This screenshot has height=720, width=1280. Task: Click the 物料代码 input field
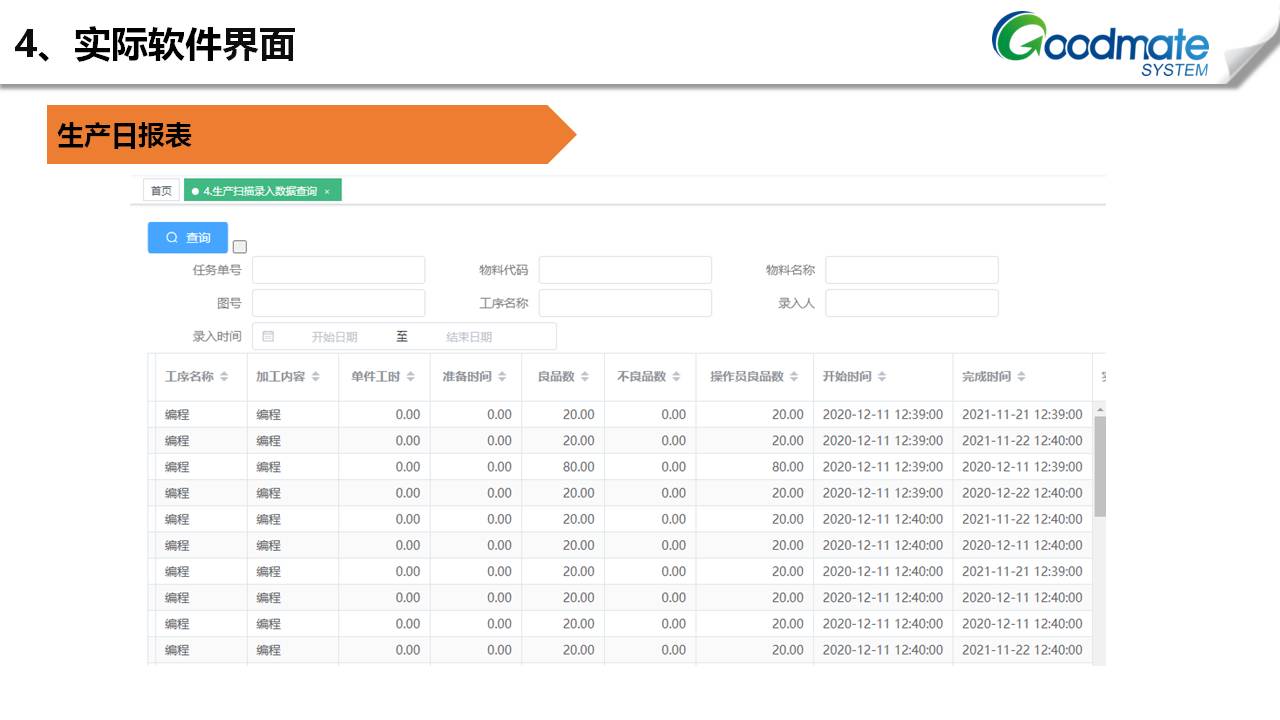coord(625,270)
